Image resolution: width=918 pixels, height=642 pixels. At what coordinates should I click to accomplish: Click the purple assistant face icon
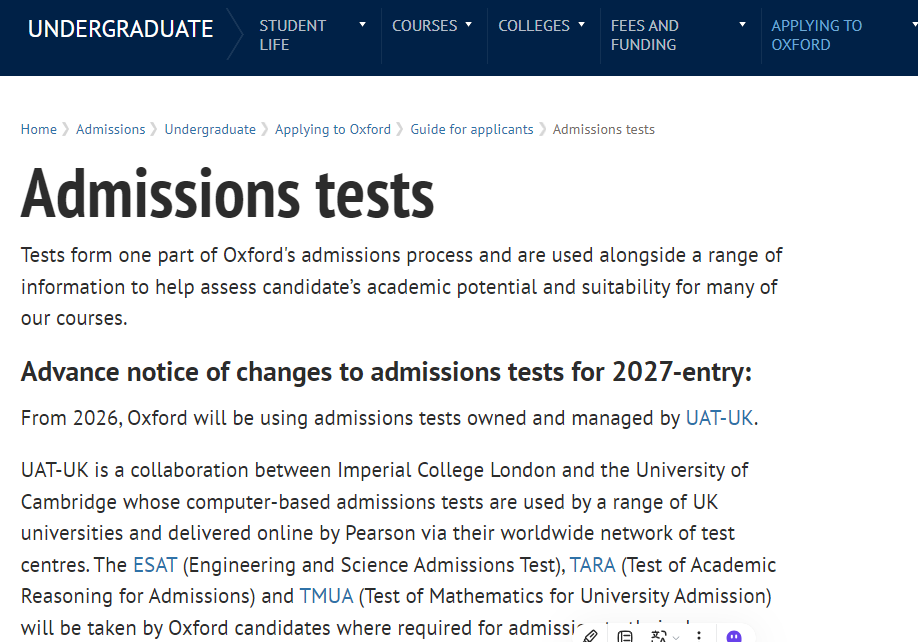pos(734,636)
